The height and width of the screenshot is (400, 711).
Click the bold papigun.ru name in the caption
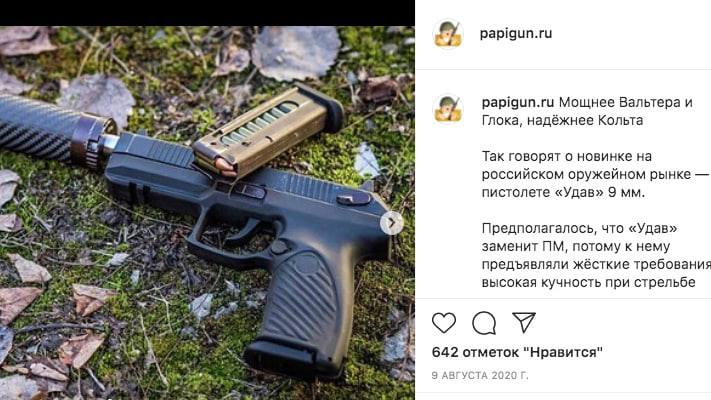point(518,102)
